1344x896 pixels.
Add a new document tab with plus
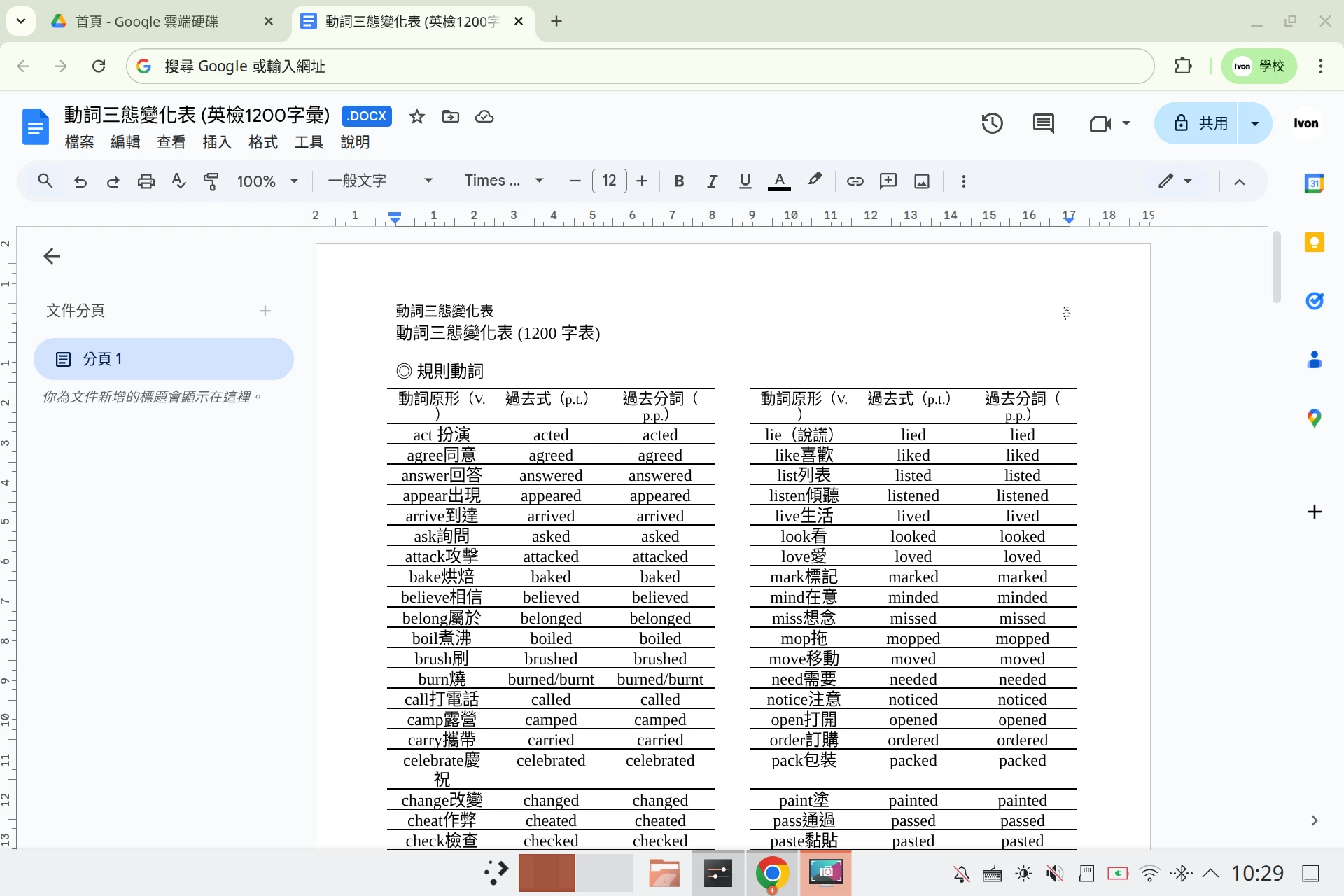click(266, 310)
